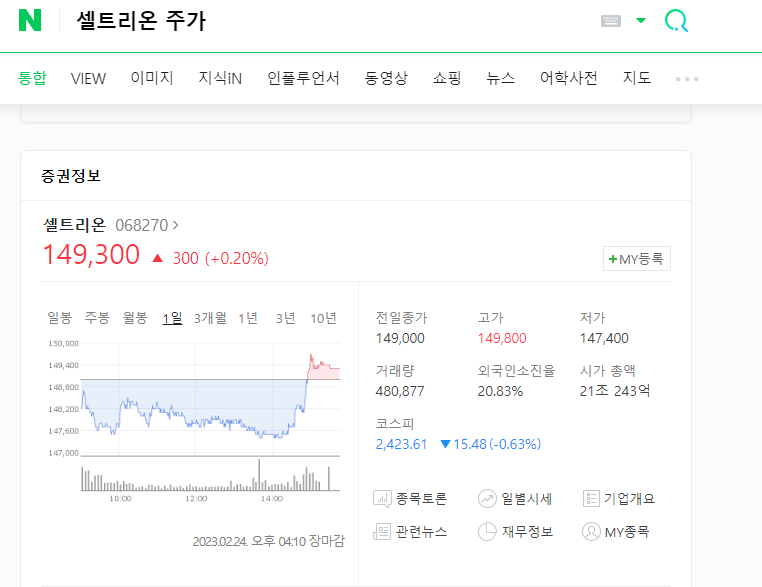Show the 월봉 monthly candle chart
762x587 pixels.
pos(135,318)
